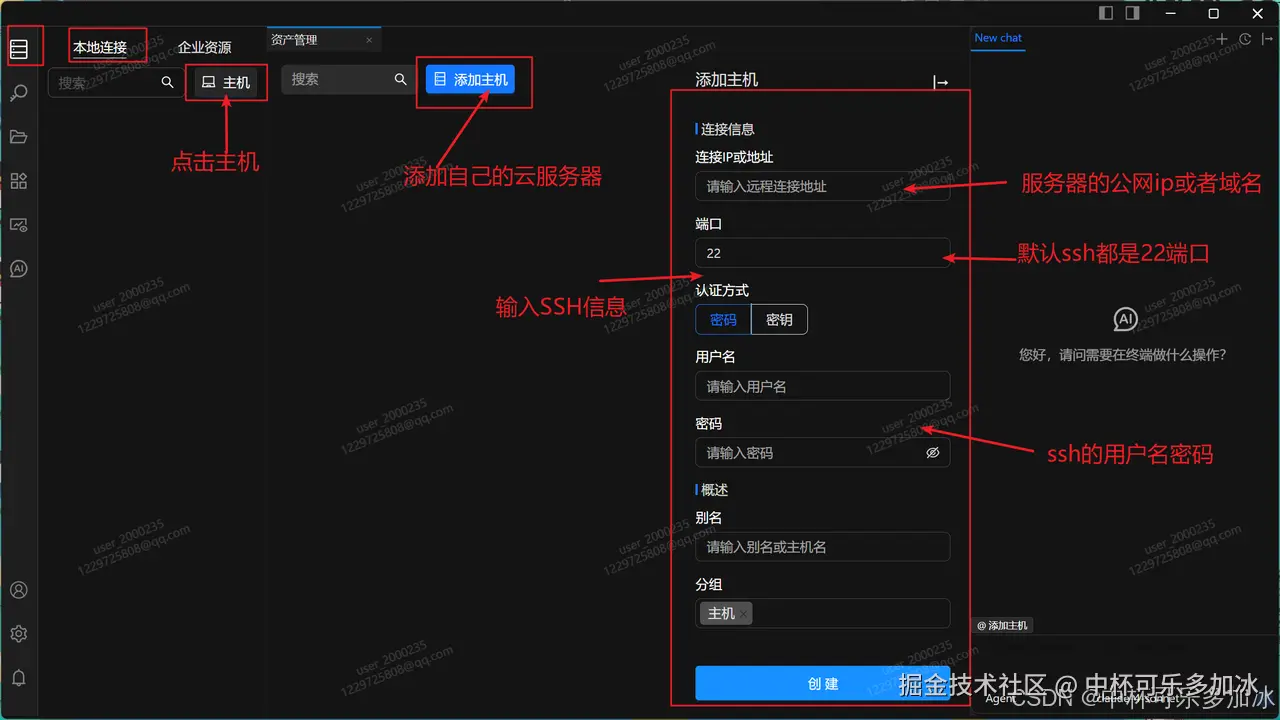1280x720 pixels.
Task: Collapse the 添加主机 panel via the arrow
Action: point(940,82)
